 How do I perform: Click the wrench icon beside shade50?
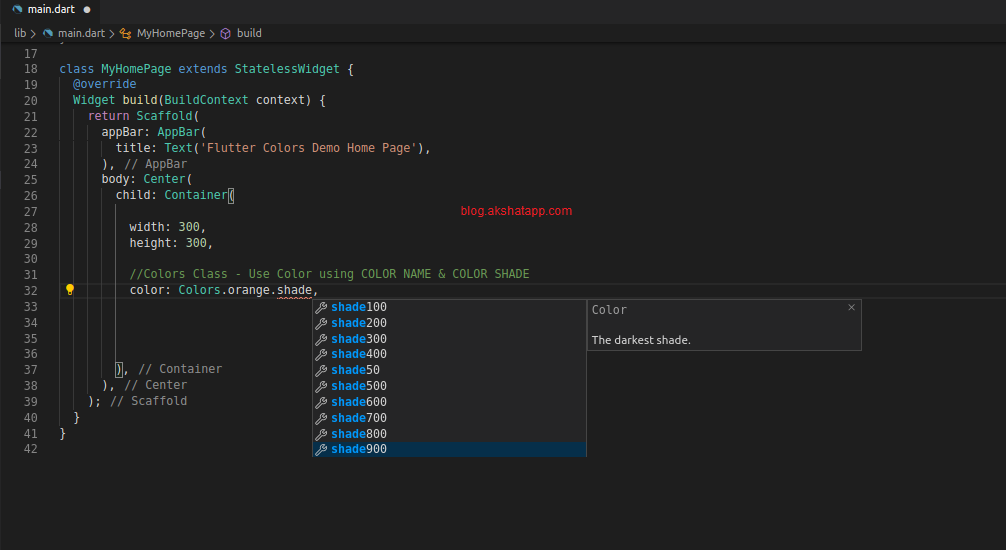click(321, 370)
